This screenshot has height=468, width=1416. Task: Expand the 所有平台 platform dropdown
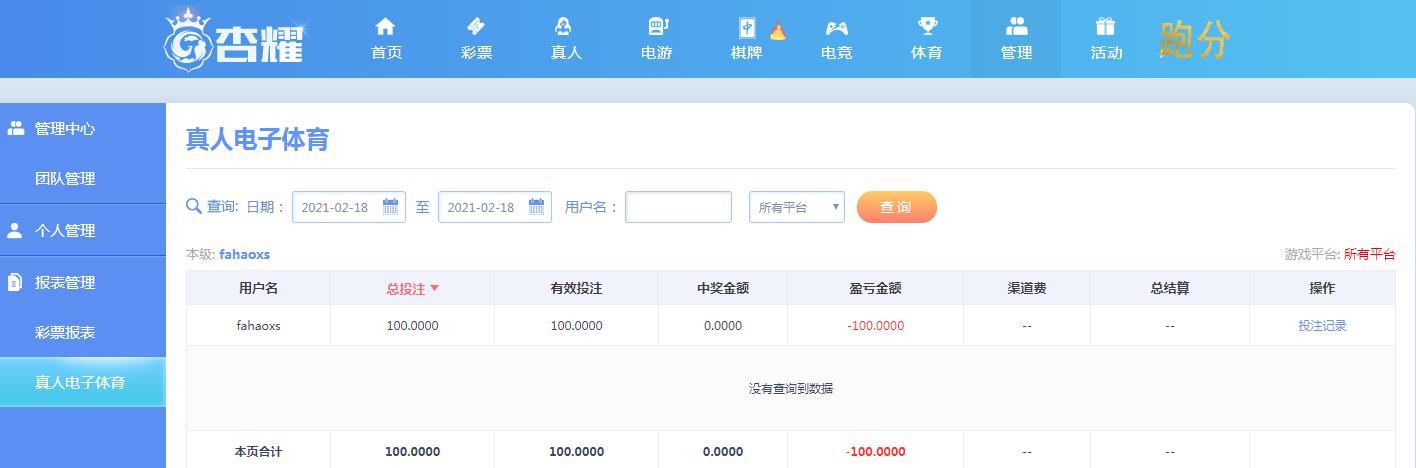797,207
